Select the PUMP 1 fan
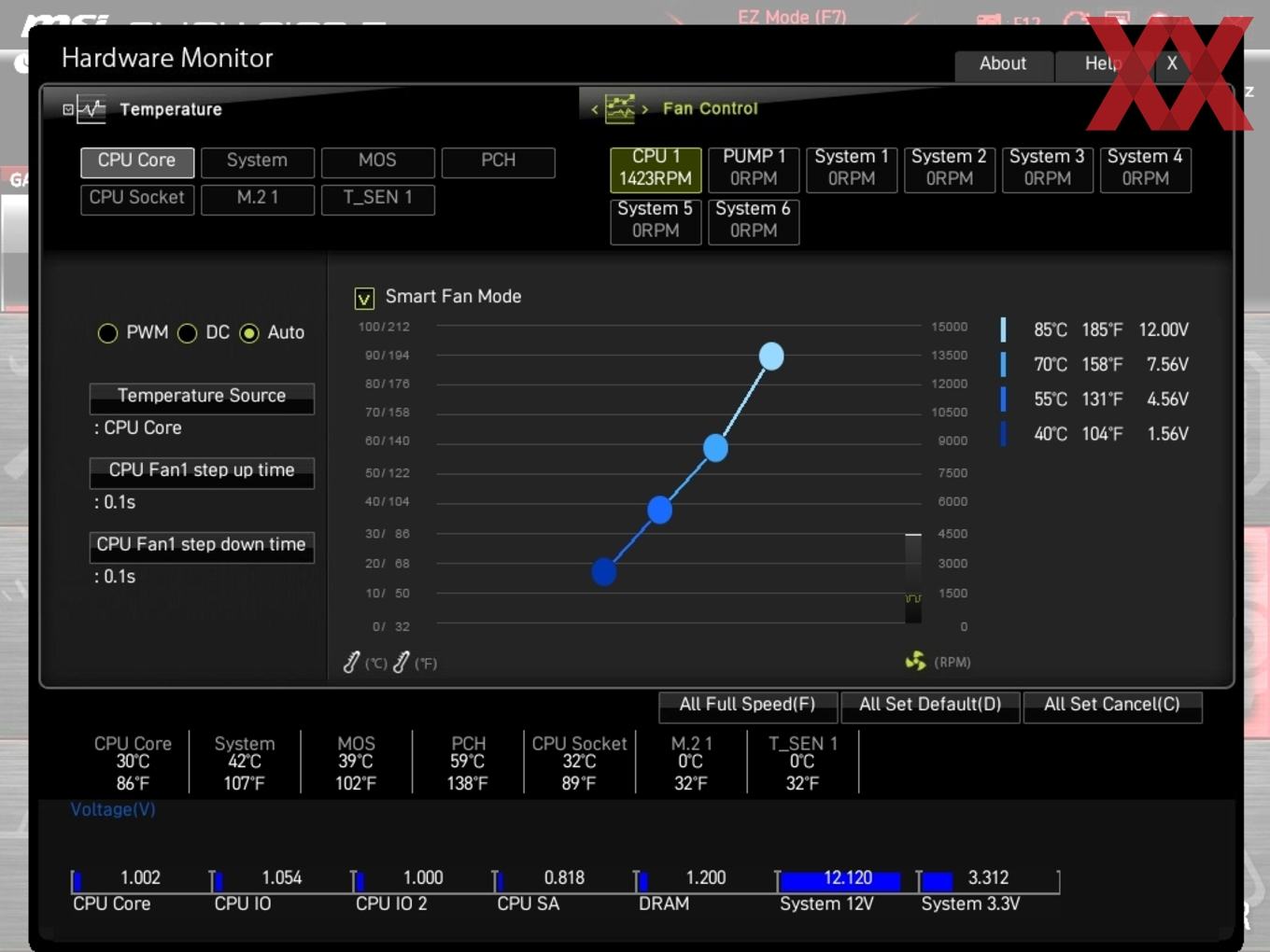This screenshot has height=952, width=1270. point(754,169)
